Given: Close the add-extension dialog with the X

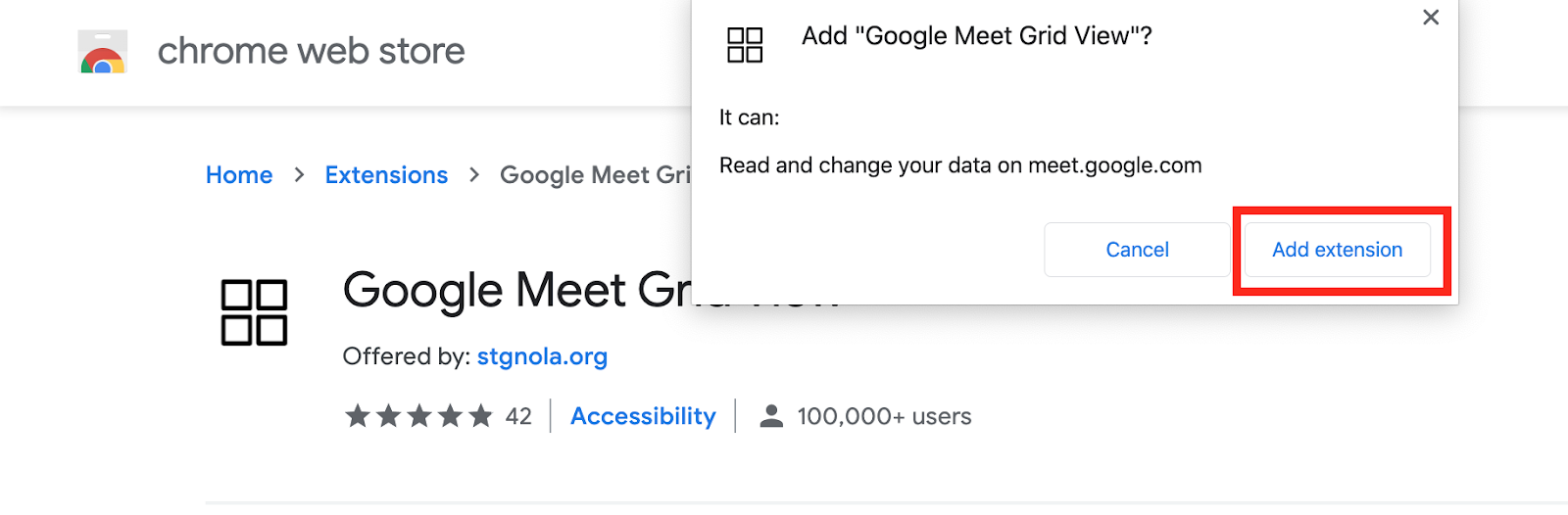Looking at the screenshot, I should tap(1431, 18).
